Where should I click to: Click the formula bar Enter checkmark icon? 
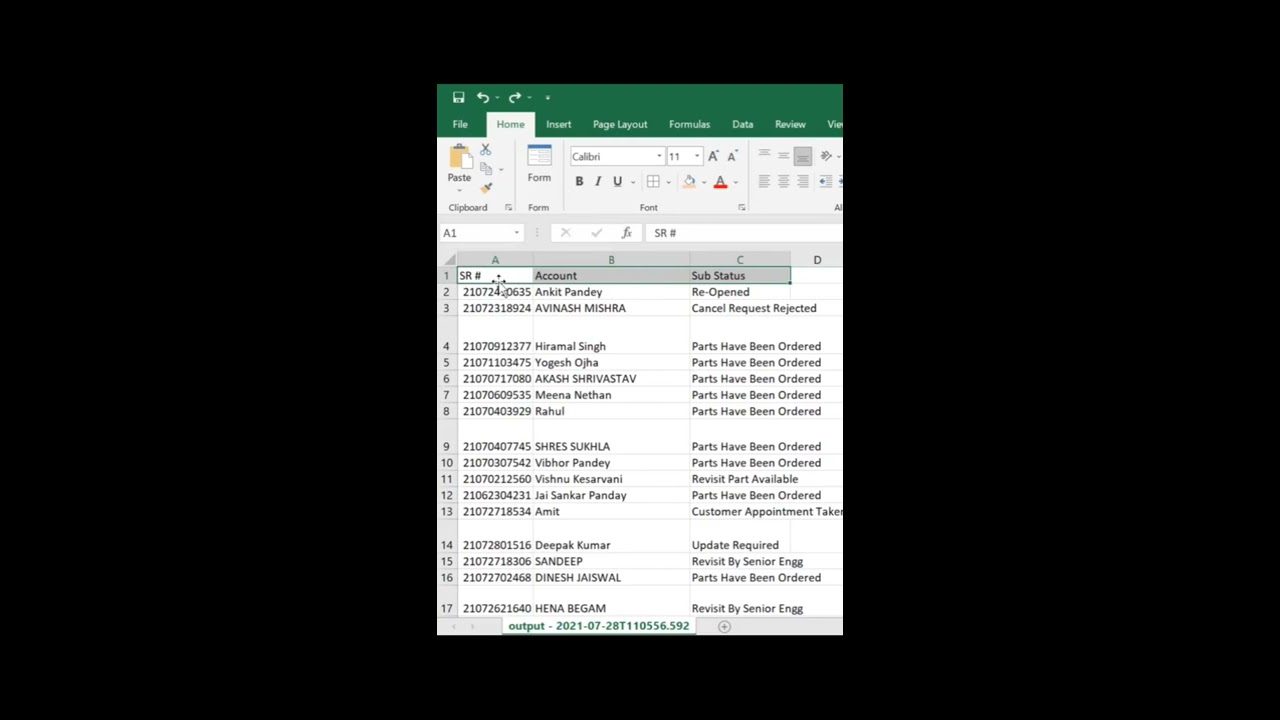(596, 233)
